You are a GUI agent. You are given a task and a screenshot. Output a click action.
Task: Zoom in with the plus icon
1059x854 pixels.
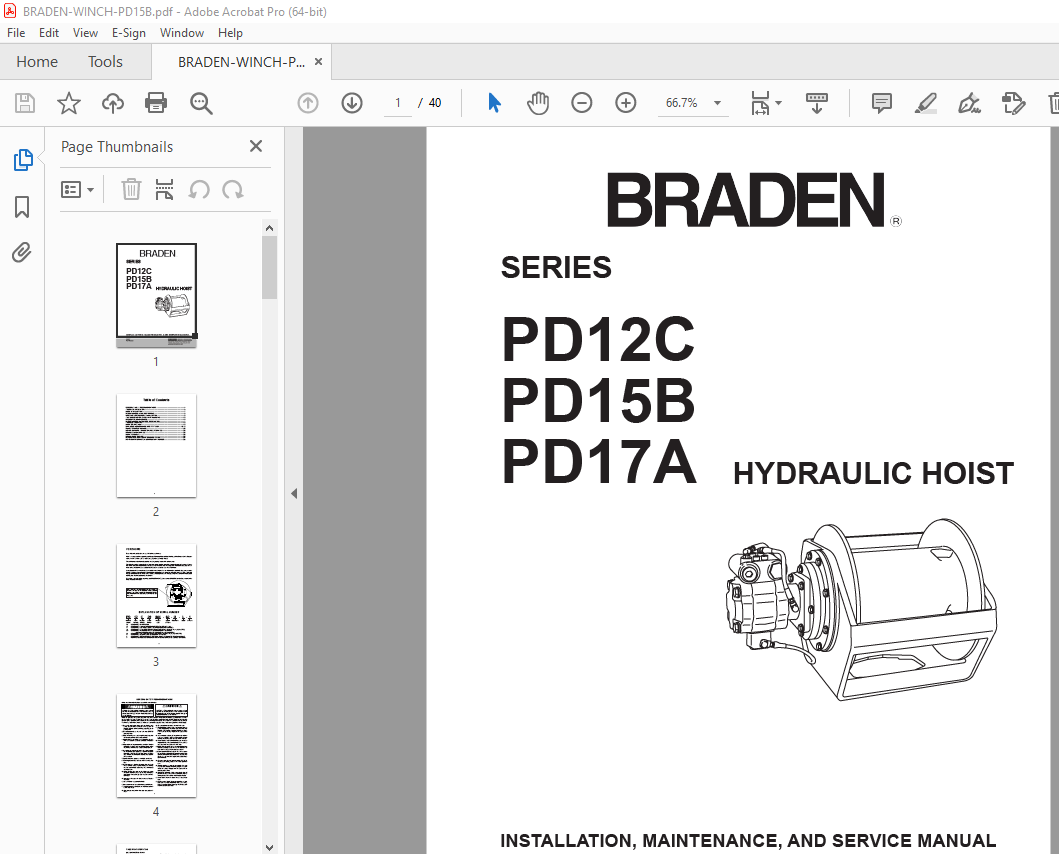coord(626,103)
